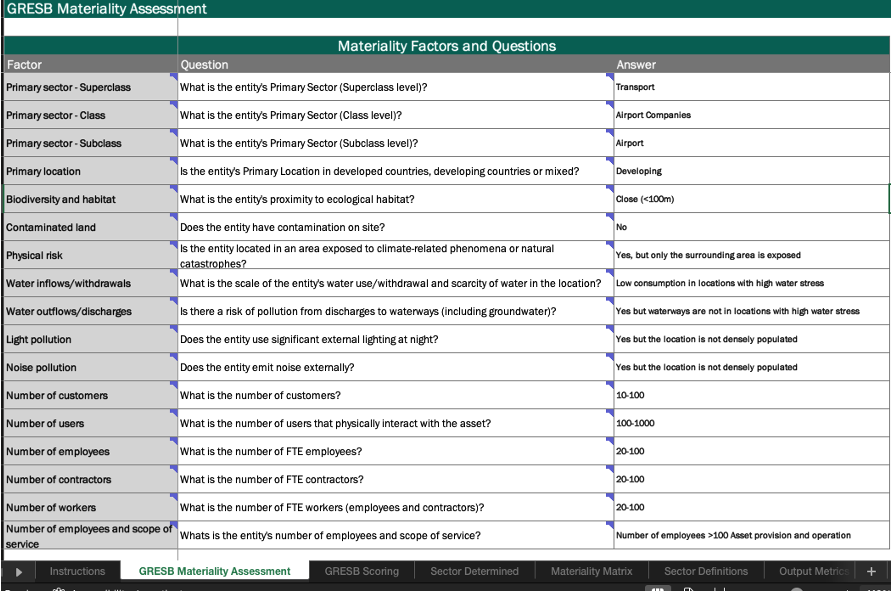This screenshot has width=893, height=594.
Task: Select the 'Question' column header cell
Action: [x=396, y=64]
